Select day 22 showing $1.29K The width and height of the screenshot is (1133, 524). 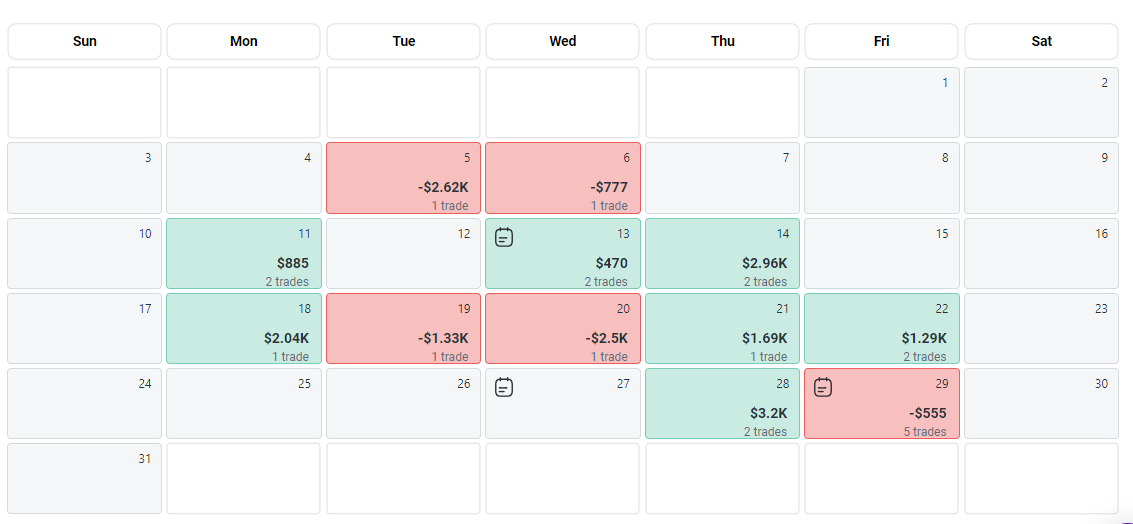point(882,329)
